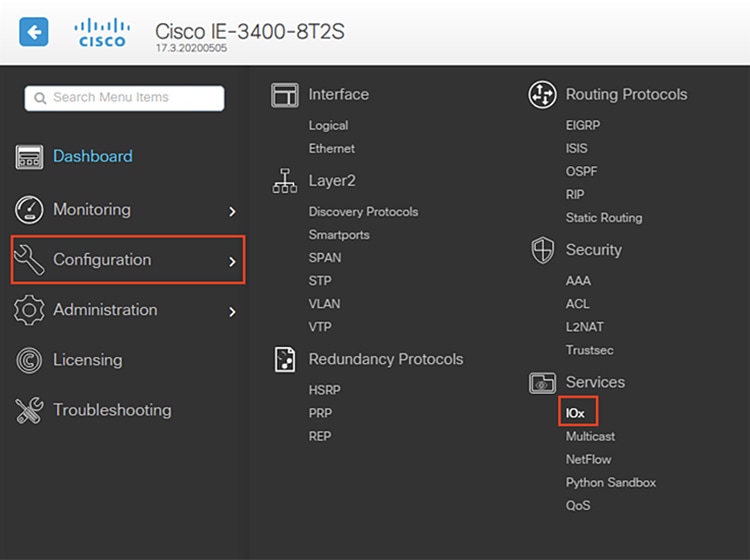Open the Administration menu item

(x=105, y=310)
